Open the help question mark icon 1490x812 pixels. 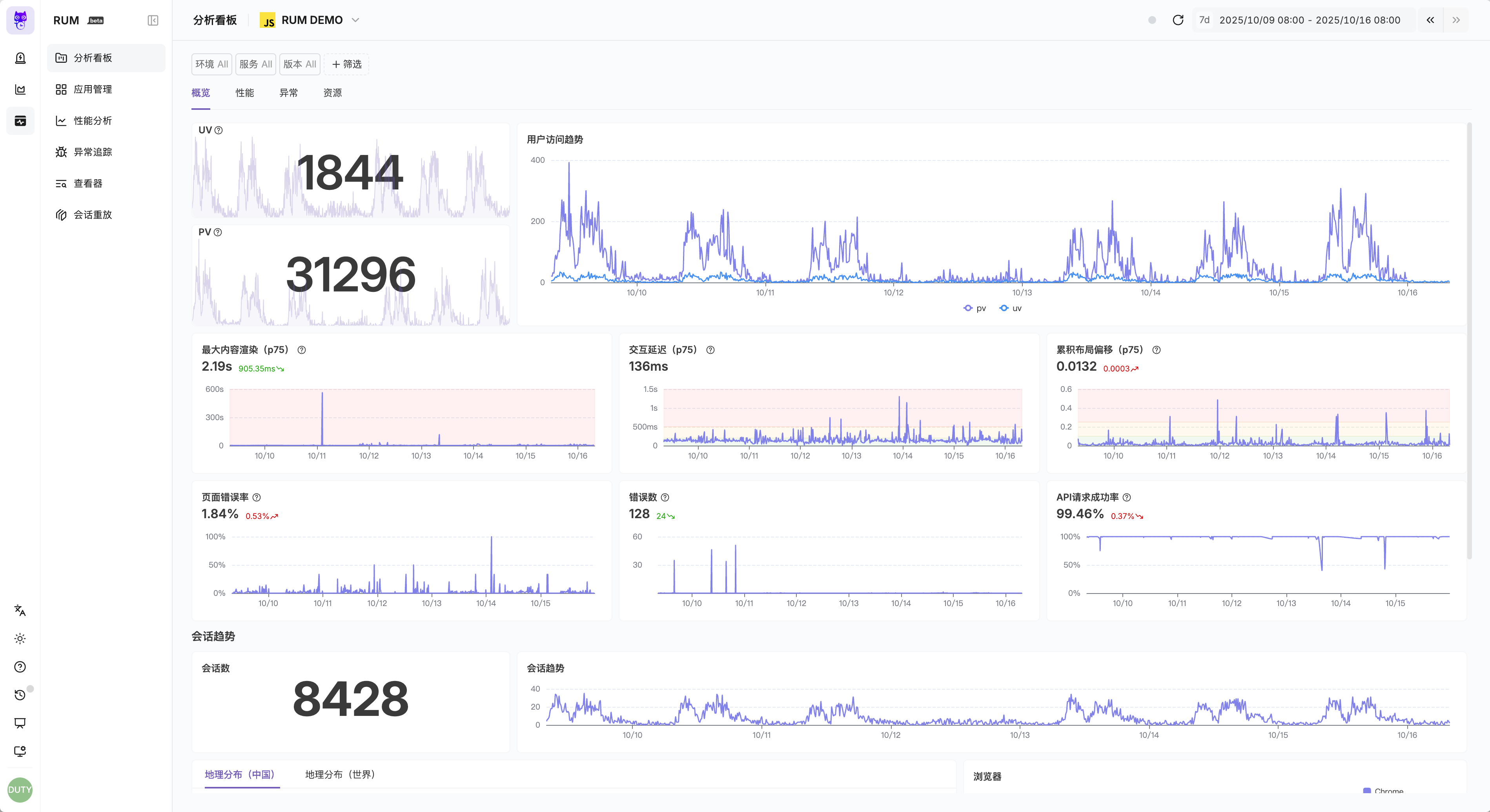coord(20,667)
